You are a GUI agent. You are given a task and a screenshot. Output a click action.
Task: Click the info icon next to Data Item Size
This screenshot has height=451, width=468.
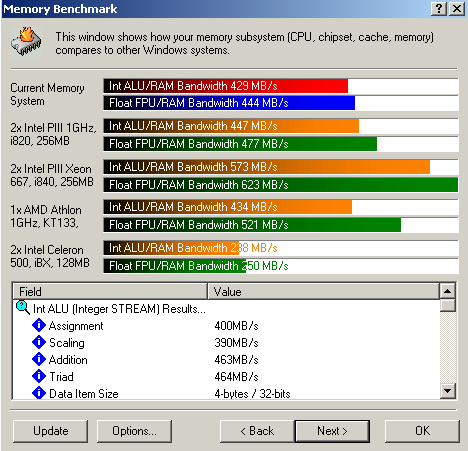pyautogui.click(x=39, y=393)
